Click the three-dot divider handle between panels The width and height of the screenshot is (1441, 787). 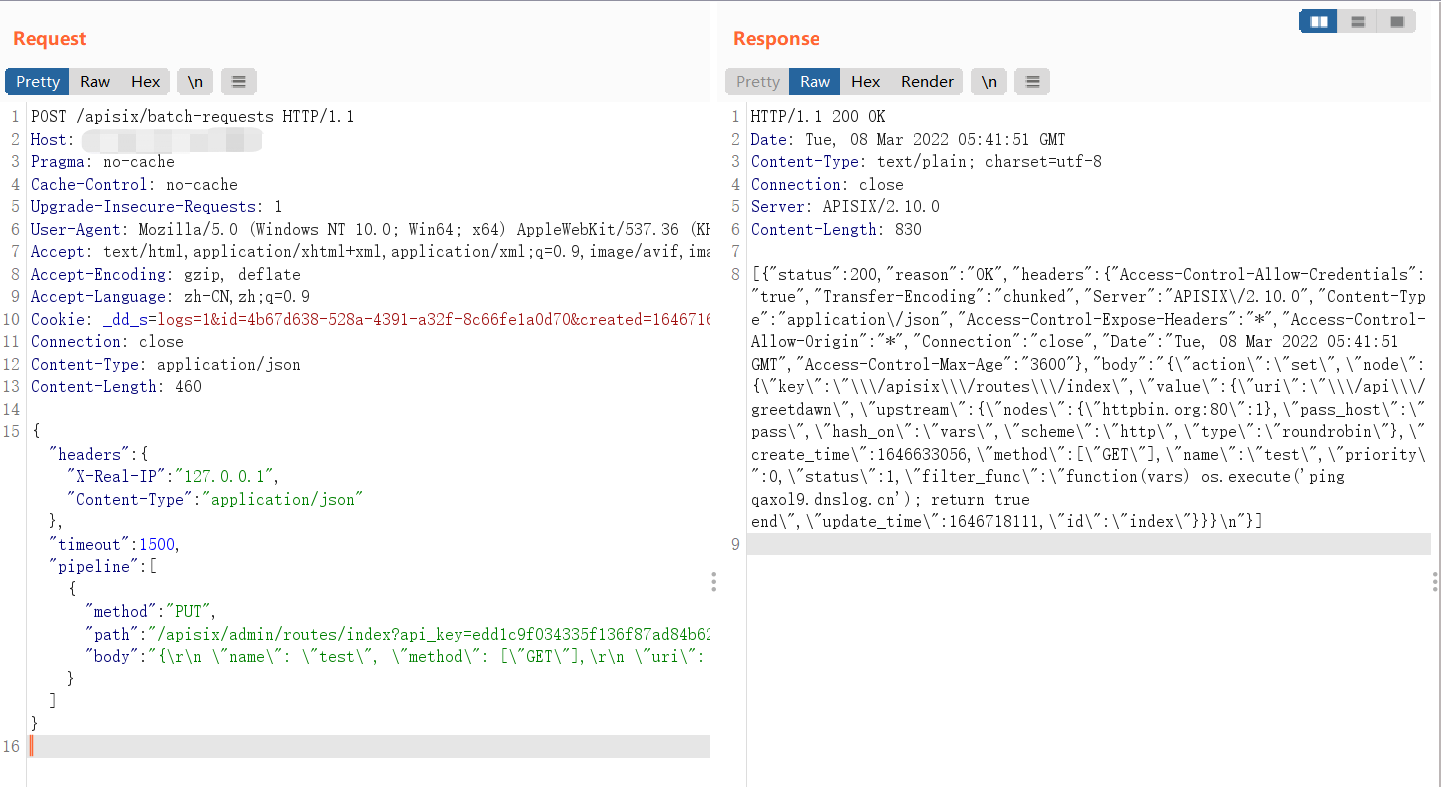tap(713, 582)
